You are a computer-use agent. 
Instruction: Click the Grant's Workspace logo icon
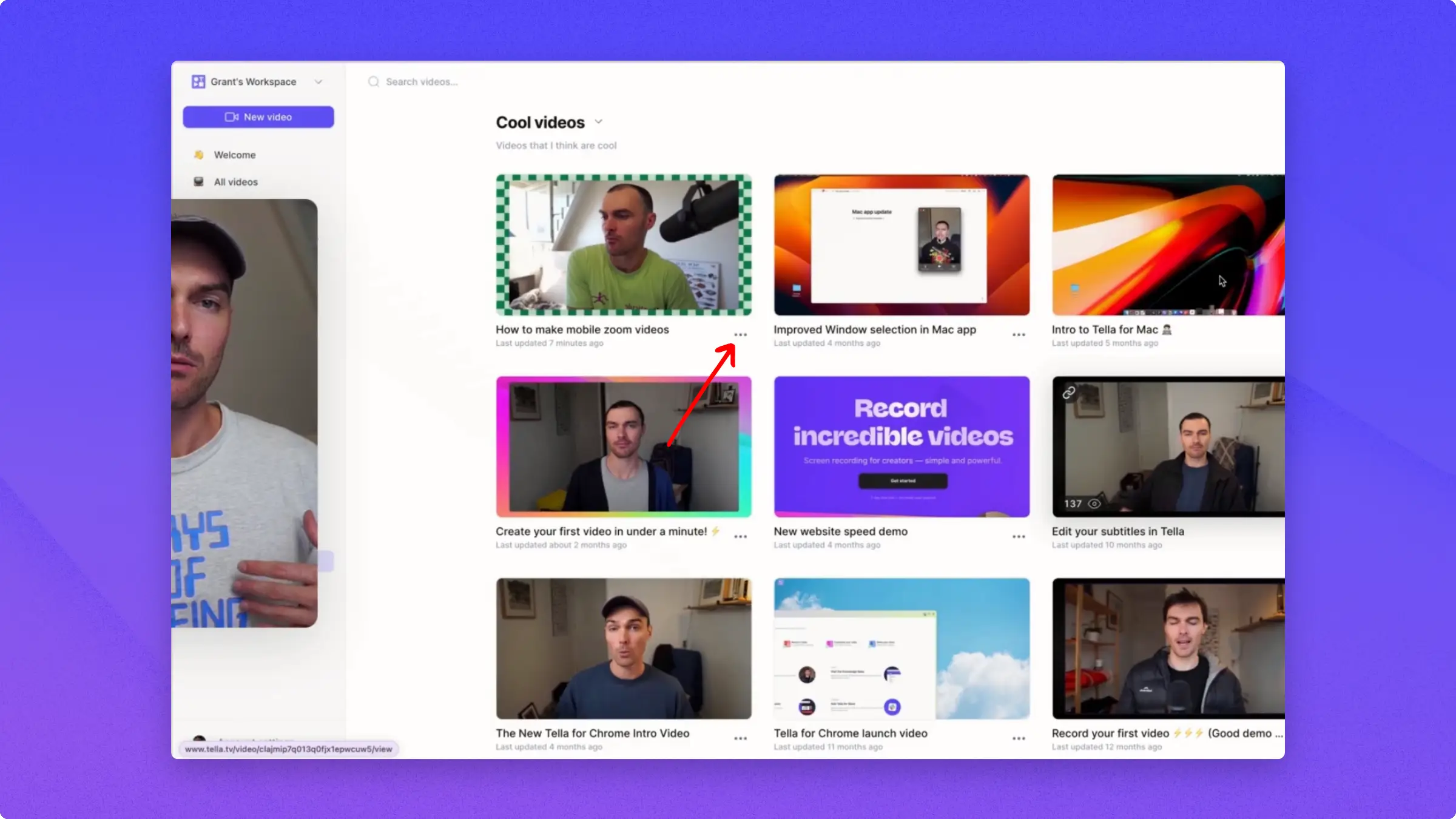coord(198,82)
